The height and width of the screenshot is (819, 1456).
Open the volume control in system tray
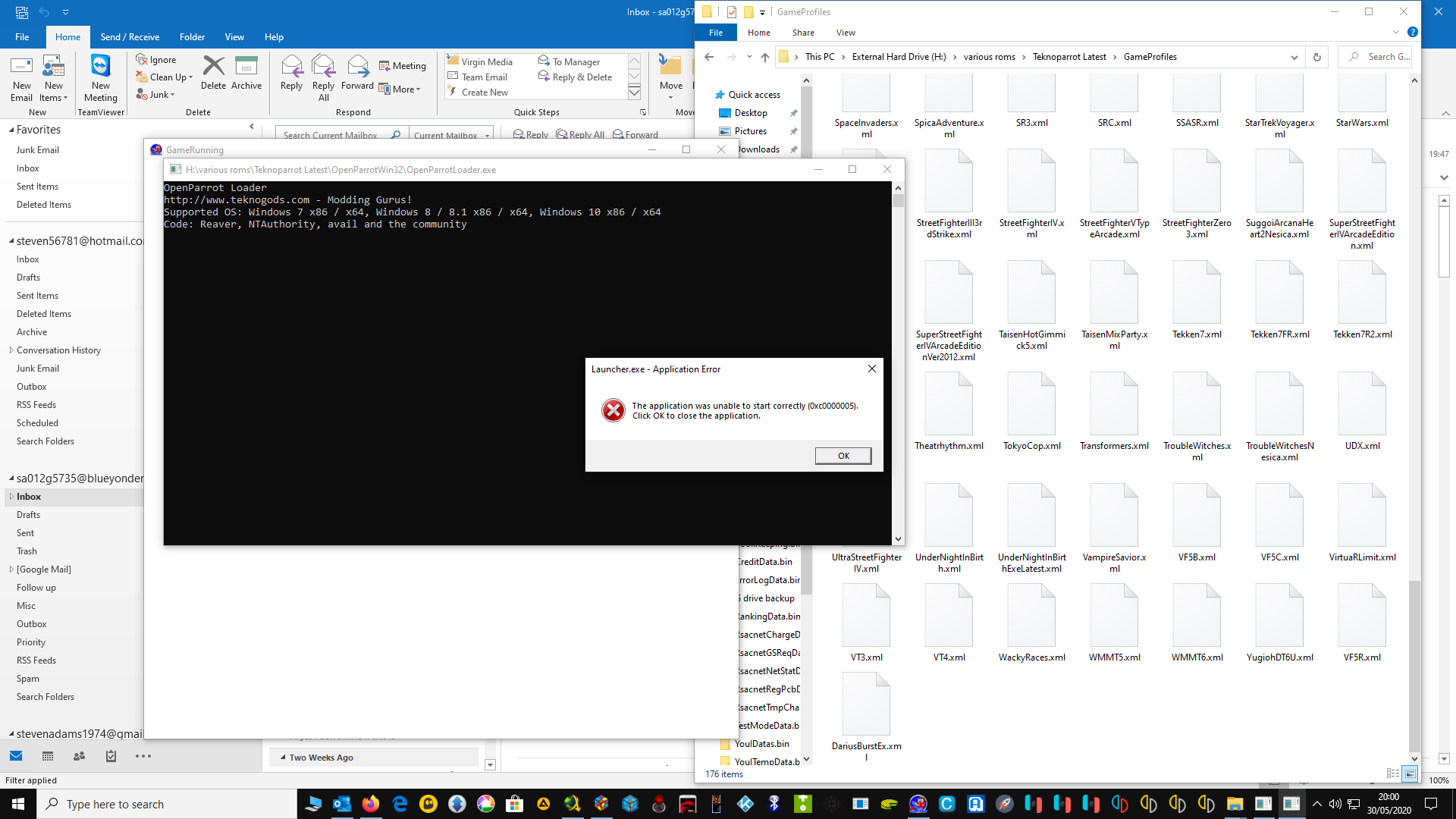click(x=1335, y=804)
